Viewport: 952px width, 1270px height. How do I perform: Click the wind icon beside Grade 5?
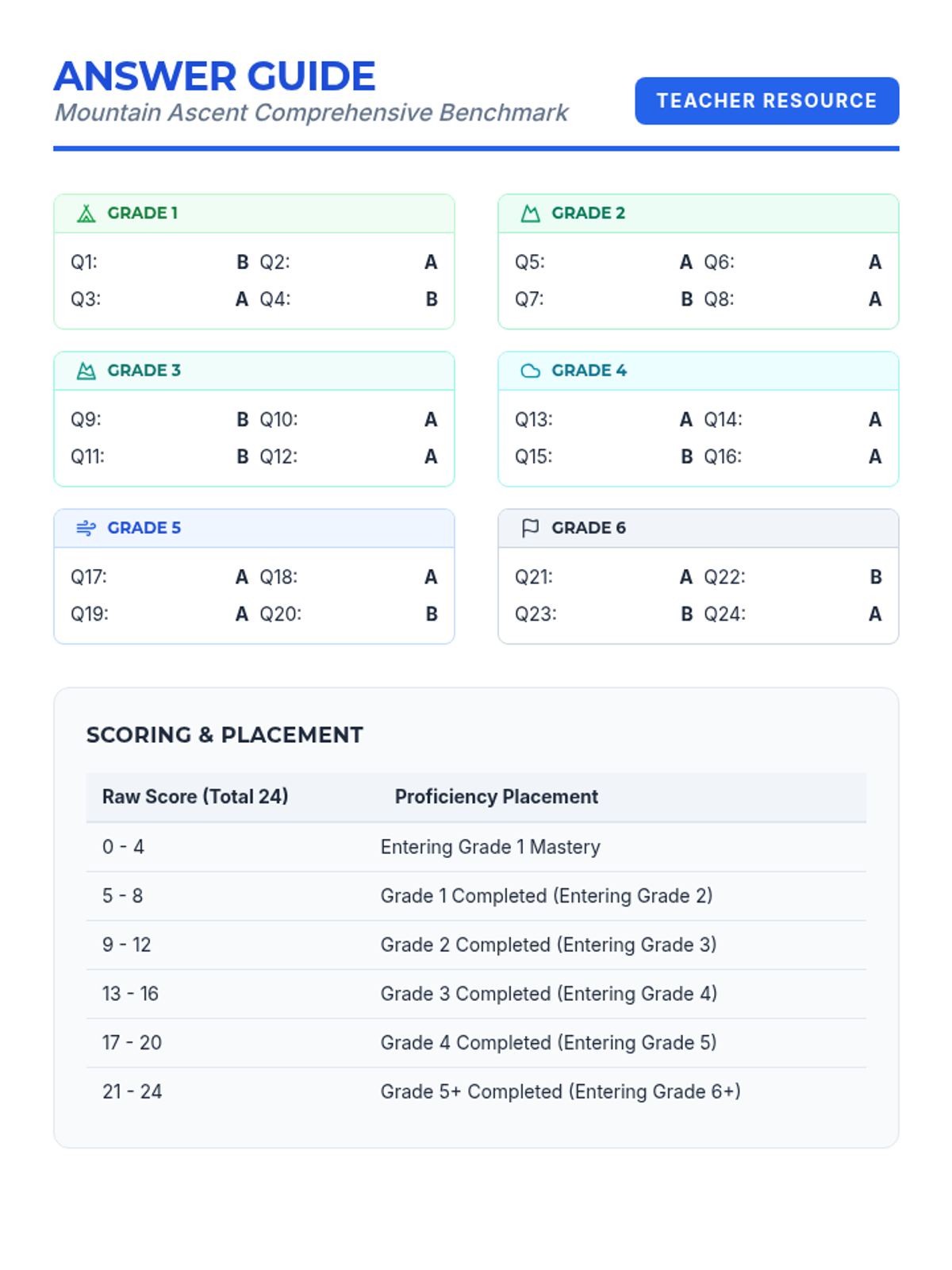86,528
